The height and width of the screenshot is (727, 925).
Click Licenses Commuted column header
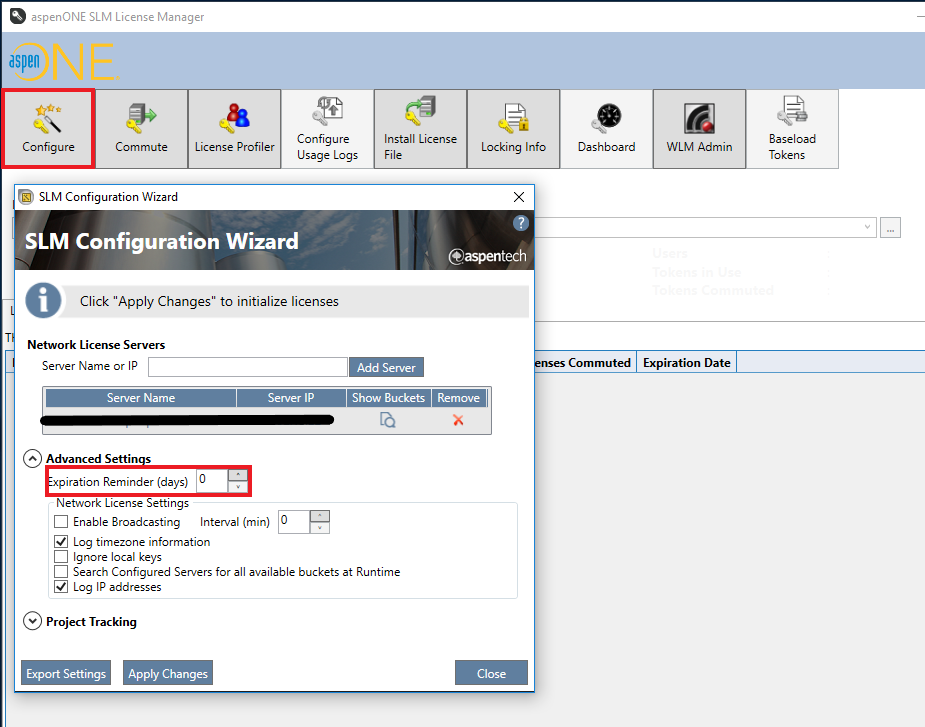[x=583, y=362]
